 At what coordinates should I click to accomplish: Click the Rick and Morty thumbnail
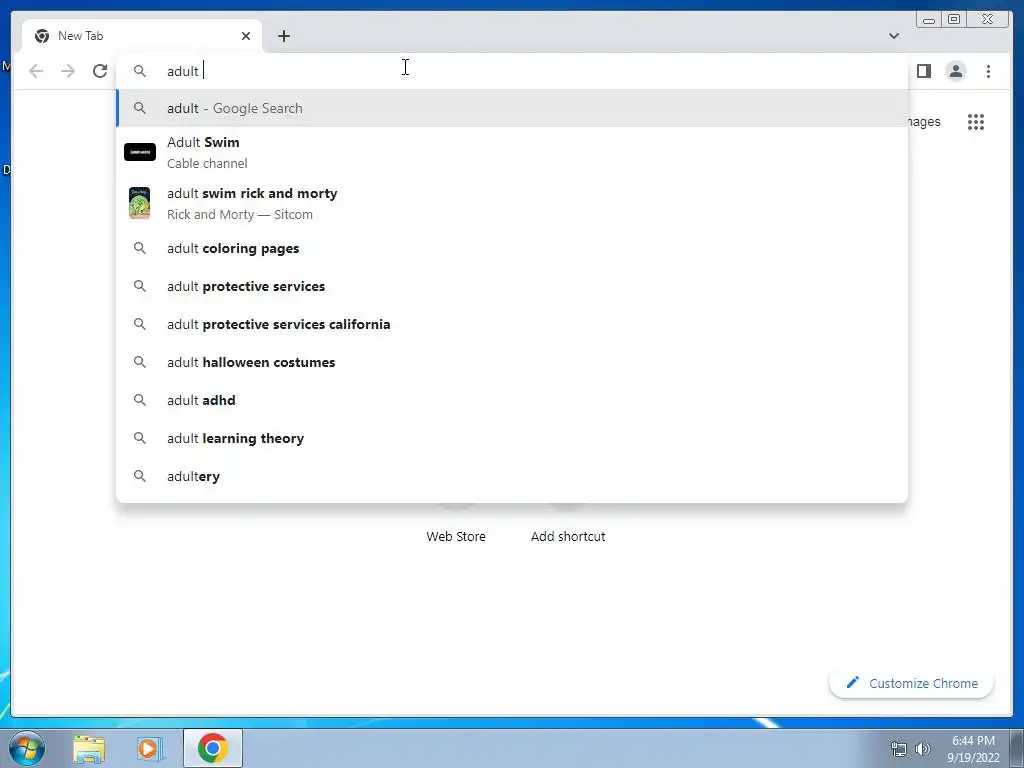[140, 202]
